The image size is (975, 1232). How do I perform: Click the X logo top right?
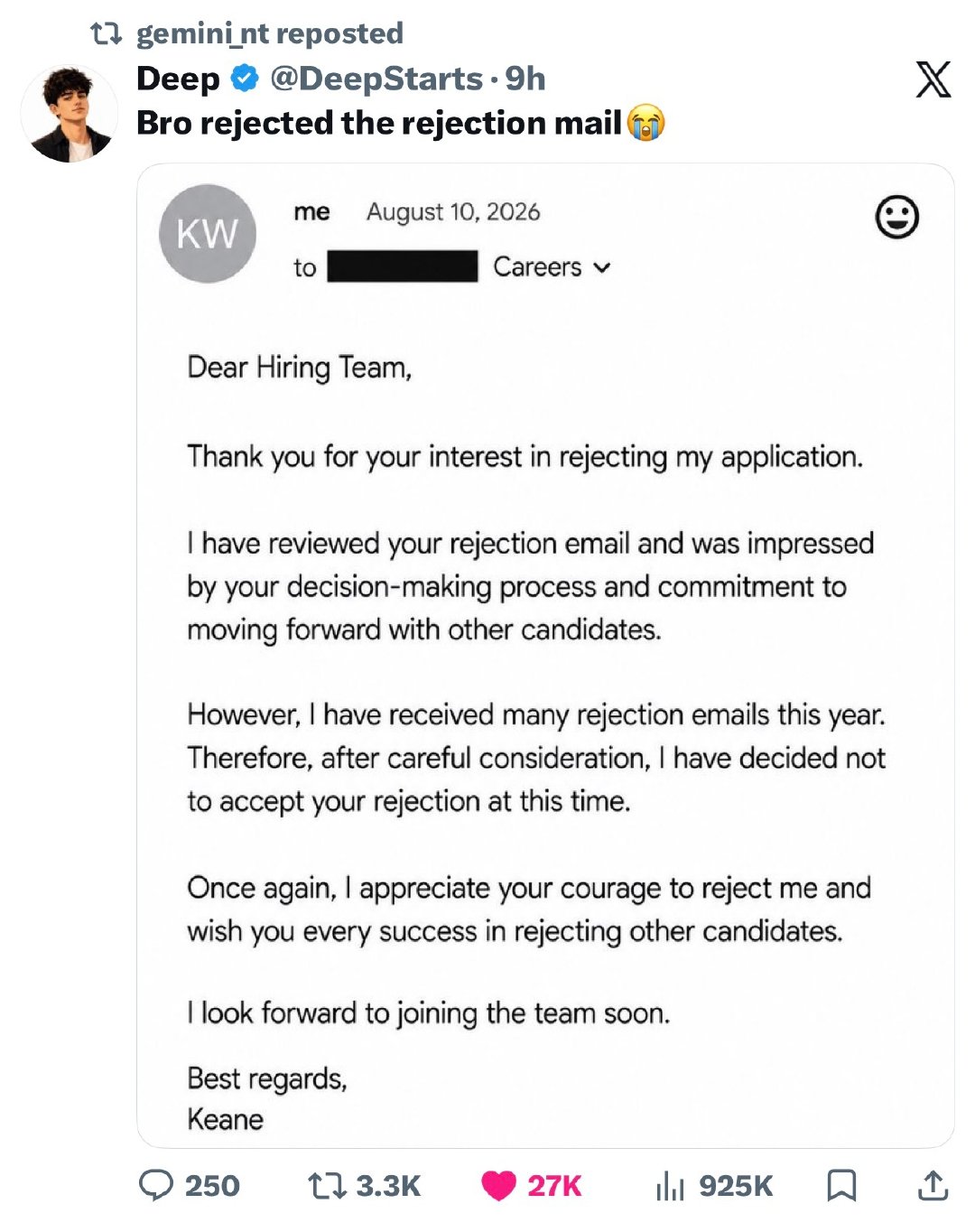coord(933,79)
